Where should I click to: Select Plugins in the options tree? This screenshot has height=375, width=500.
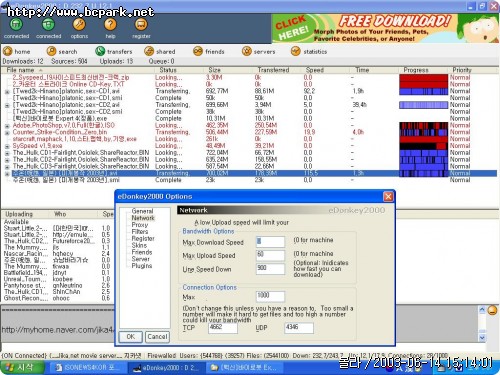pyautogui.click(x=142, y=266)
